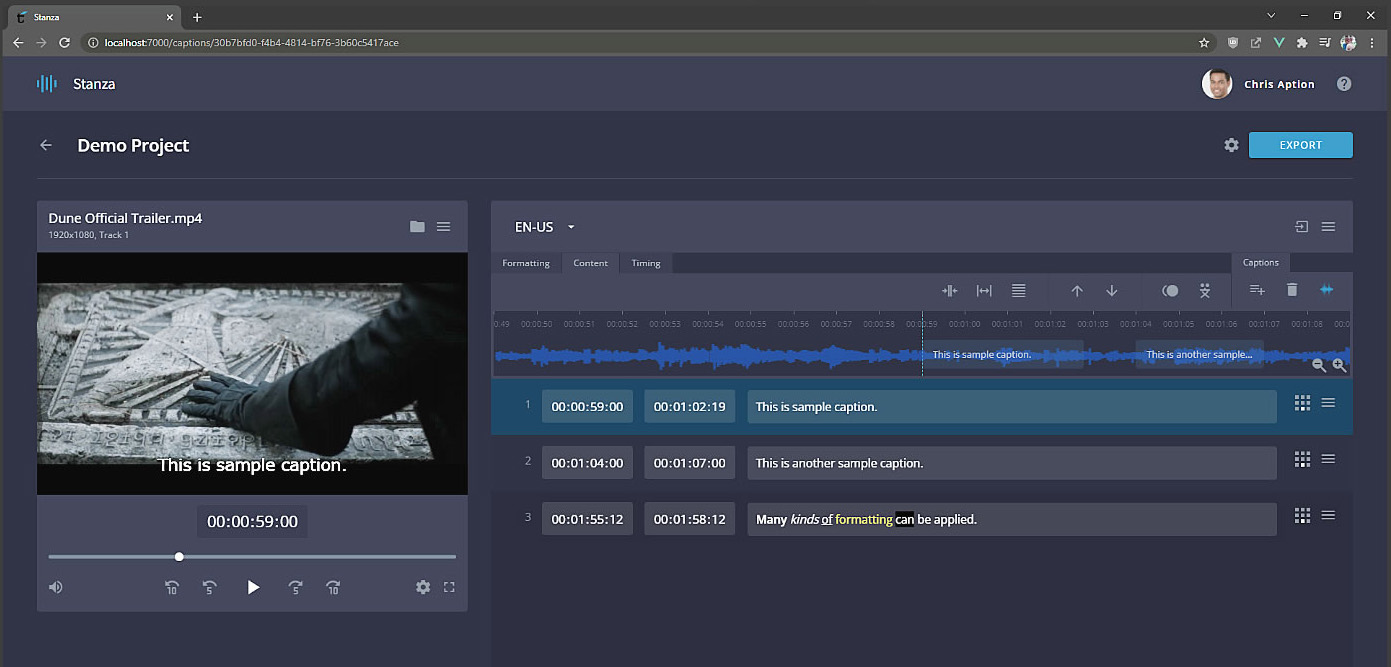Reload the page in the browser
Viewport: 1391px width, 667px height.
click(x=65, y=43)
